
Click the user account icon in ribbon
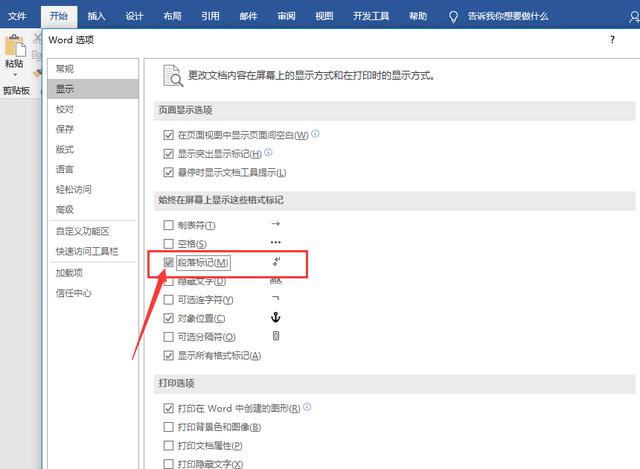coord(634,17)
